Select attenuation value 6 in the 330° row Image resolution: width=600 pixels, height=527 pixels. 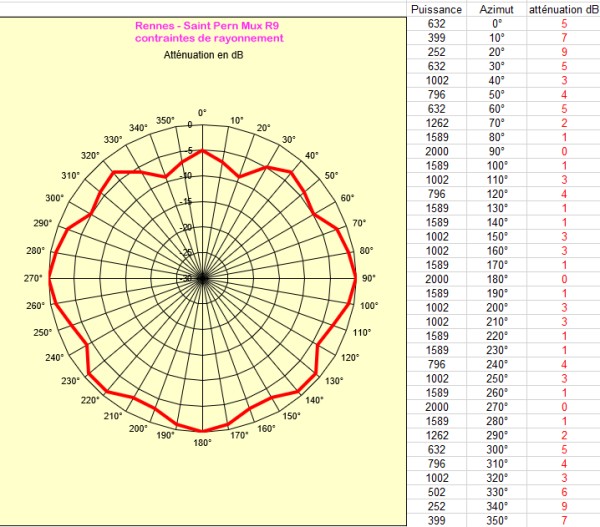[564, 492]
